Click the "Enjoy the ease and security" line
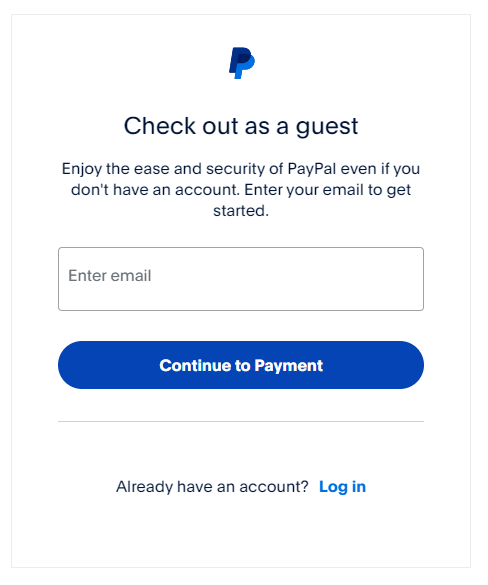Screen dimensions: 488x585 [172, 171]
